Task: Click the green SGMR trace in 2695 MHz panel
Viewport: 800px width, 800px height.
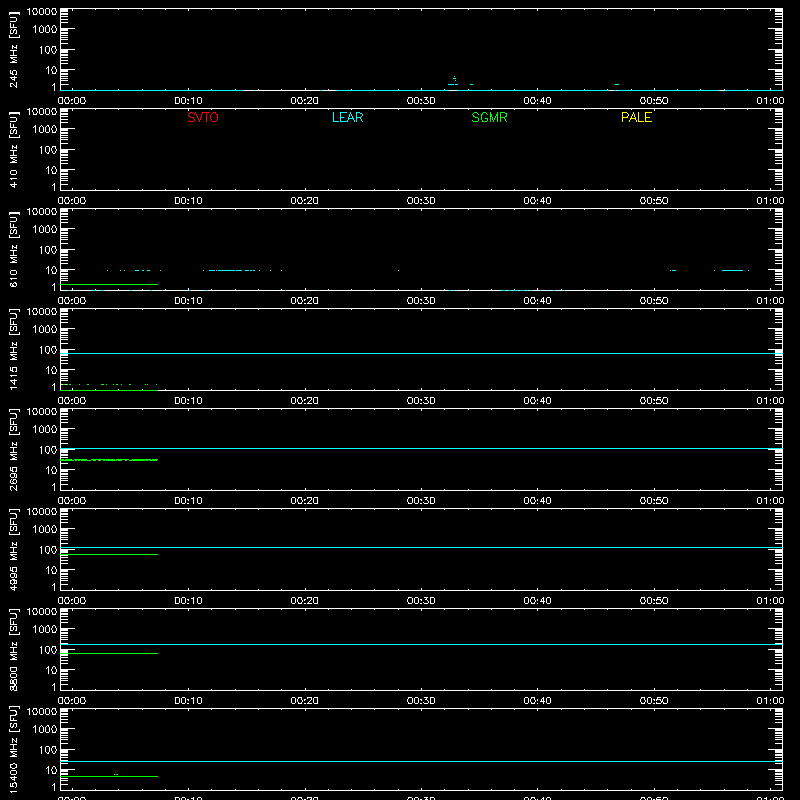Action: 109,460
